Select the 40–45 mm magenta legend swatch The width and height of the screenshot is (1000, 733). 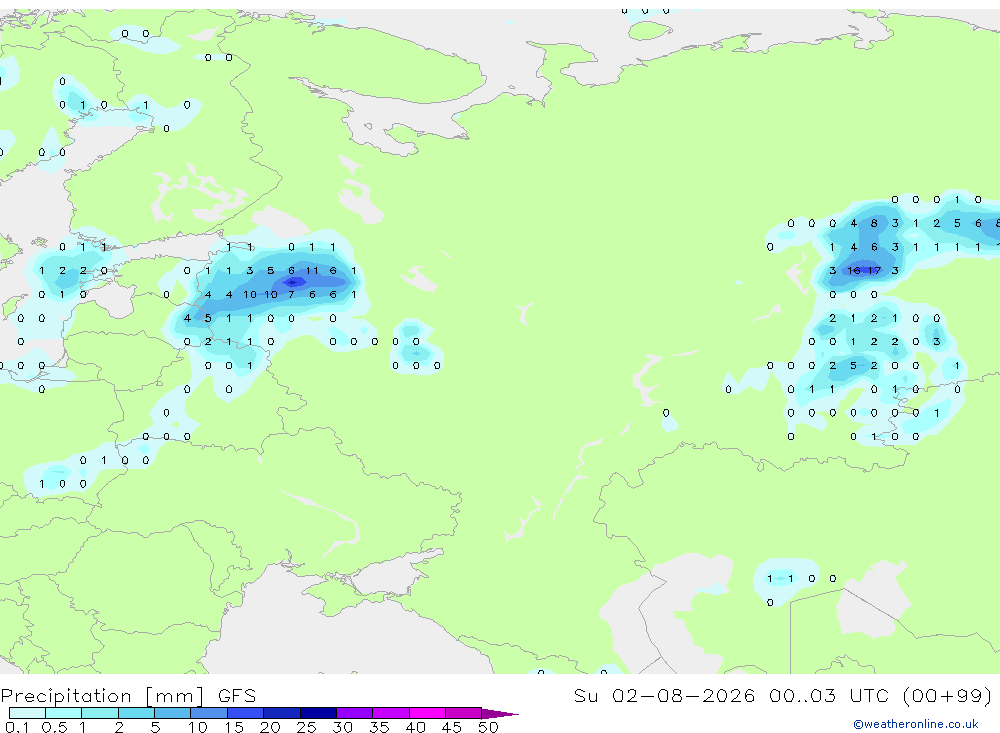pyautogui.click(x=427, y=713)
